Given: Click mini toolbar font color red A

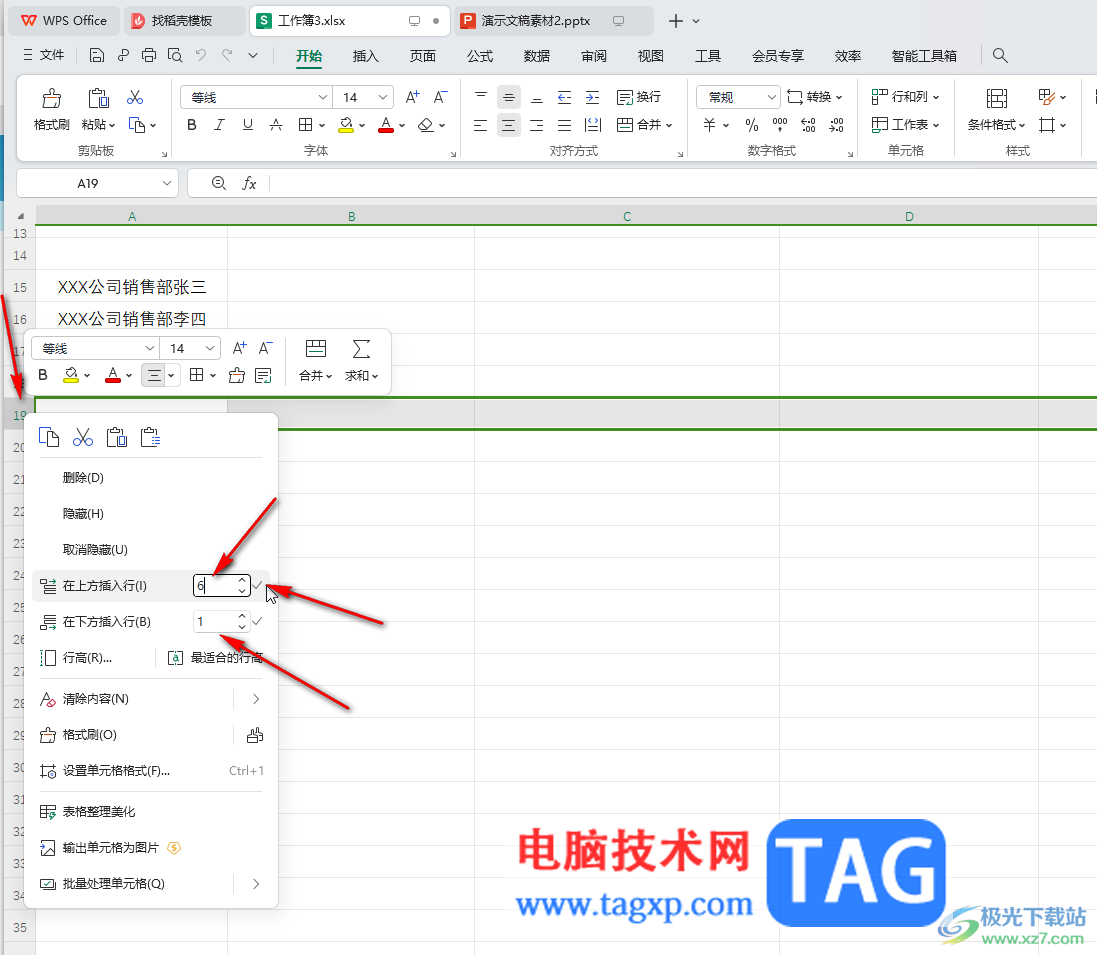Looking at the screenshot, I should (113, 375).
